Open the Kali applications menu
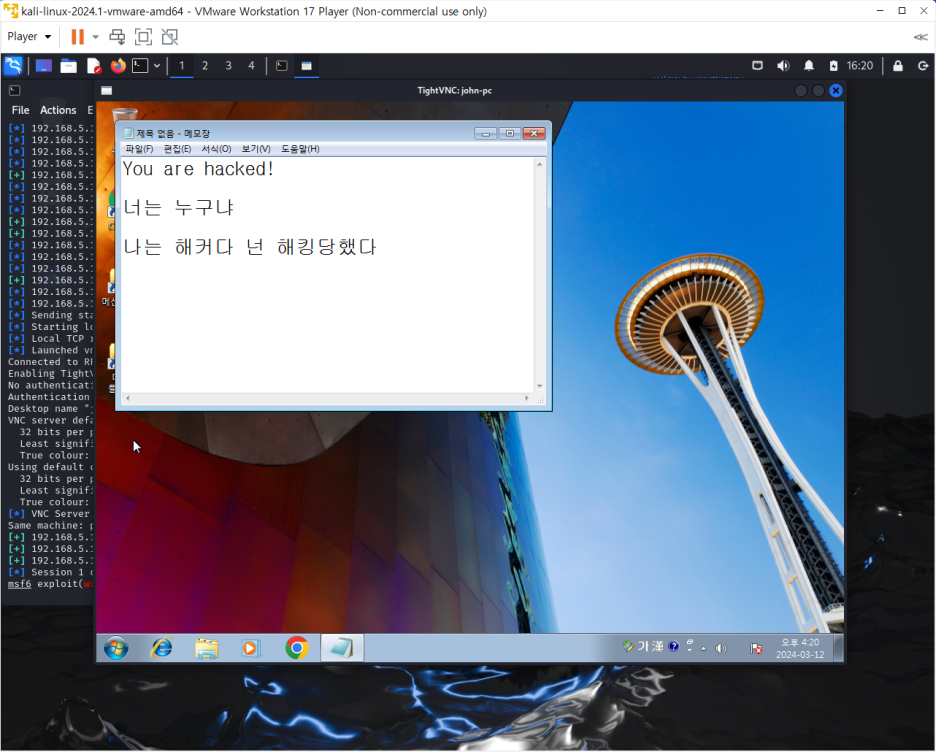 point(13,66)
